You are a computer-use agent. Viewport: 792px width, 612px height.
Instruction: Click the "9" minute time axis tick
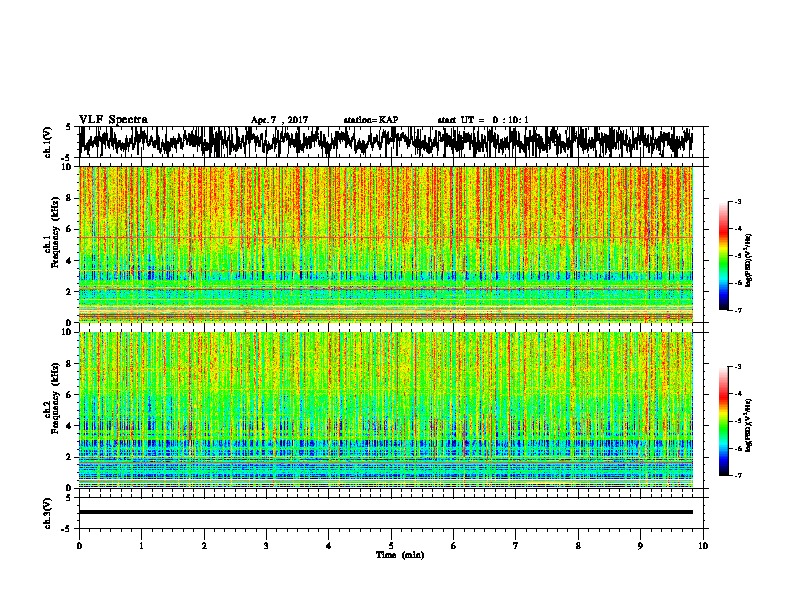[640, 546]
